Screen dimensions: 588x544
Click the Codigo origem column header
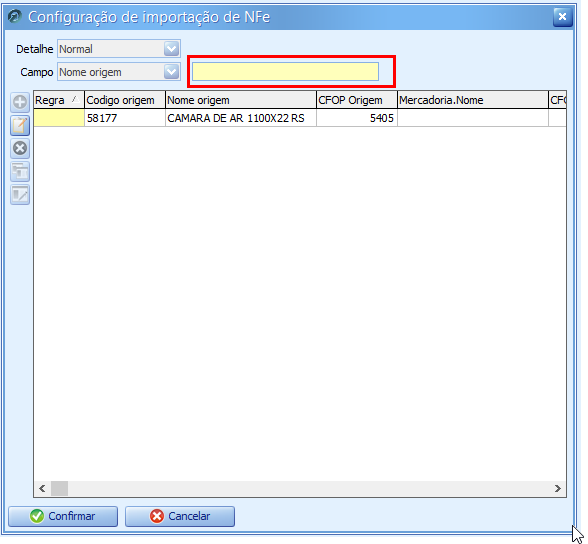click(125, 100)
